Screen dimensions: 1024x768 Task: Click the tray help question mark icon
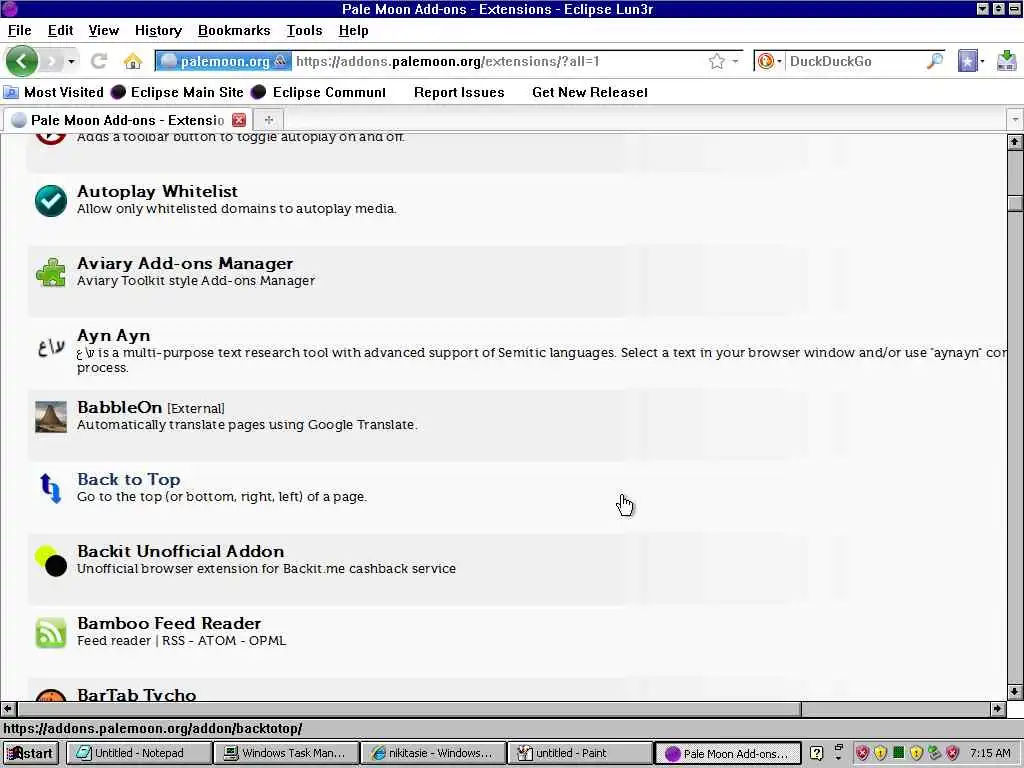(x=816, y=753)
